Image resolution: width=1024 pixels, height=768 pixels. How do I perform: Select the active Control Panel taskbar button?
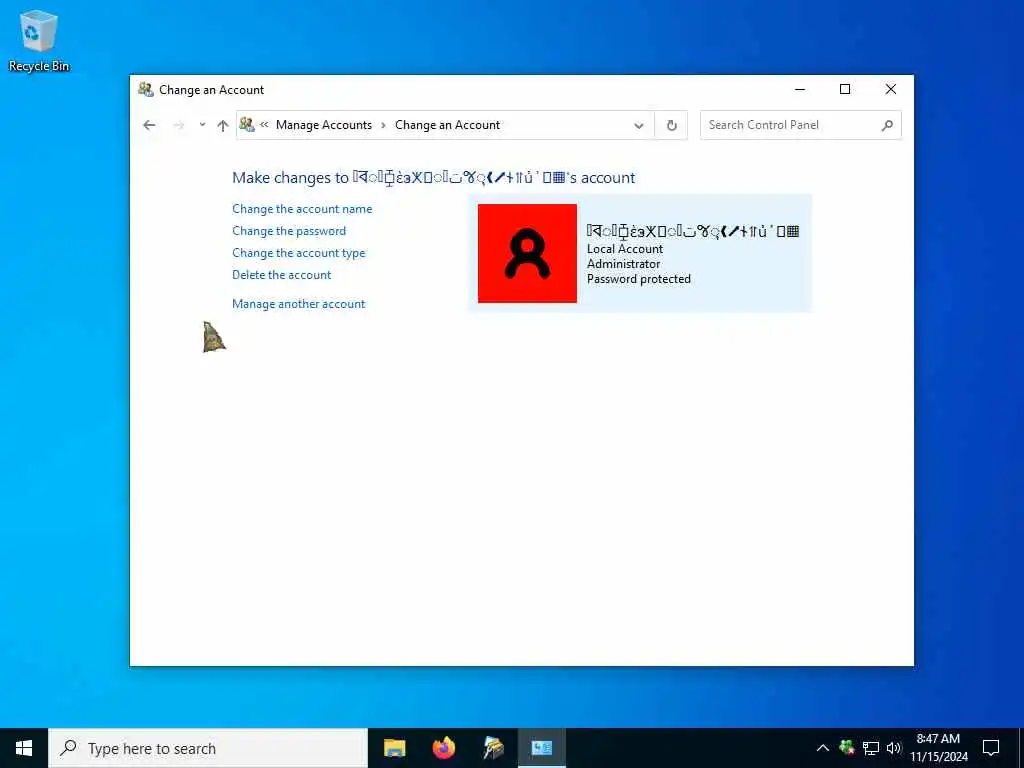coord(542,748)
